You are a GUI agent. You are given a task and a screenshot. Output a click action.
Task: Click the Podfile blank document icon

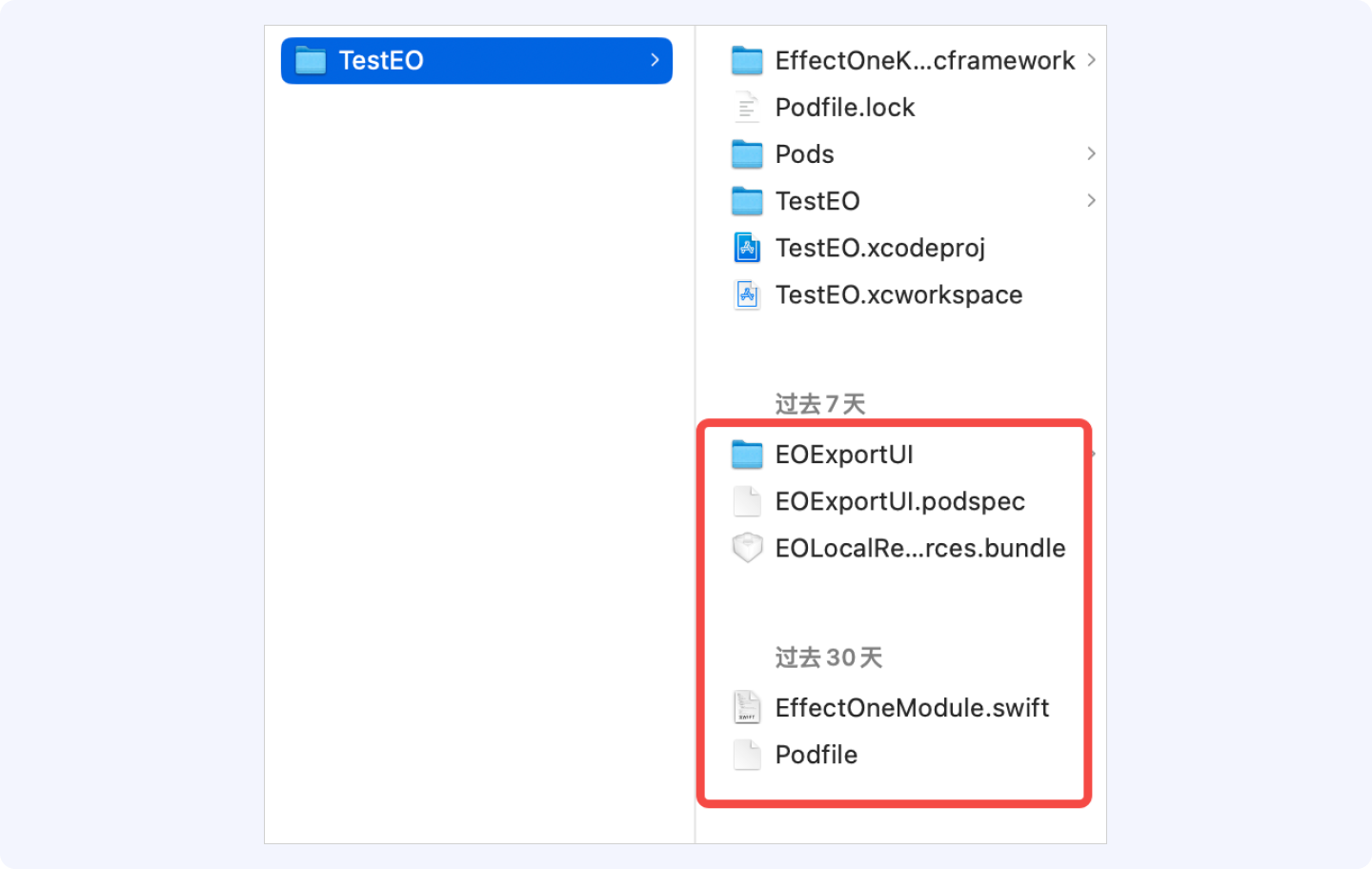747,755
